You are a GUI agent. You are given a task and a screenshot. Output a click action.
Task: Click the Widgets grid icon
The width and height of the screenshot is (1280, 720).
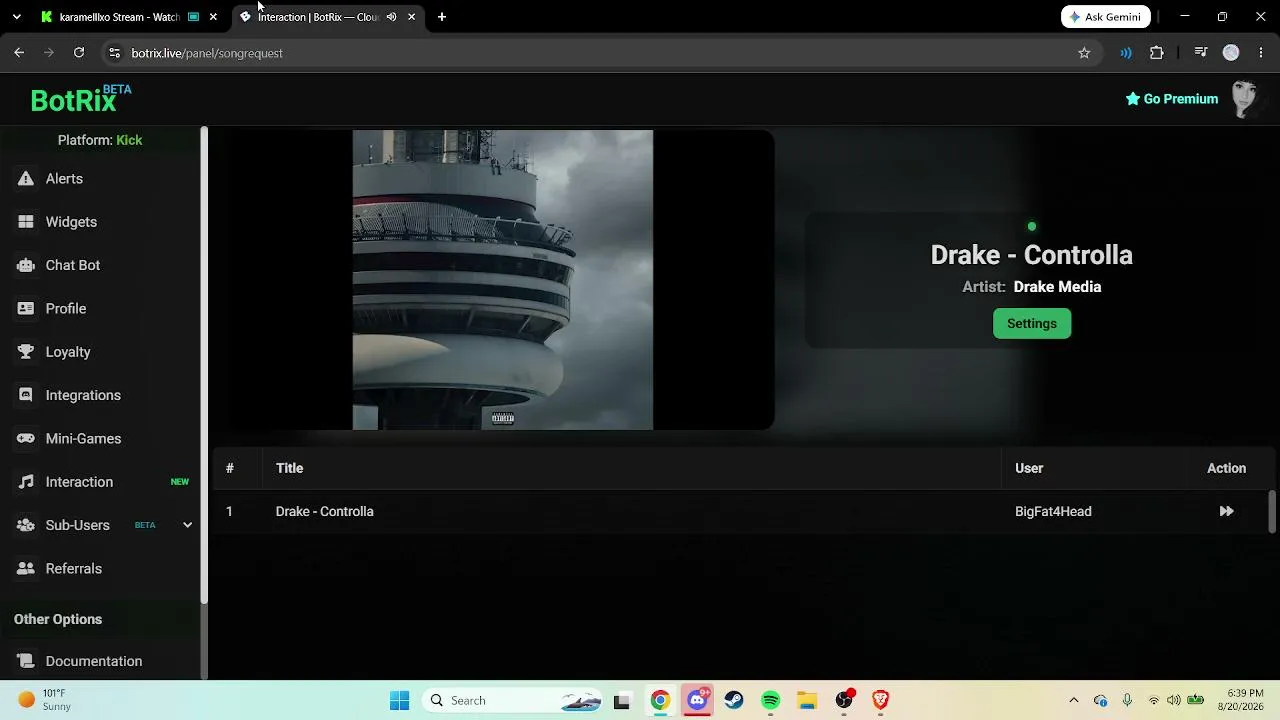(x=26, y=222)
